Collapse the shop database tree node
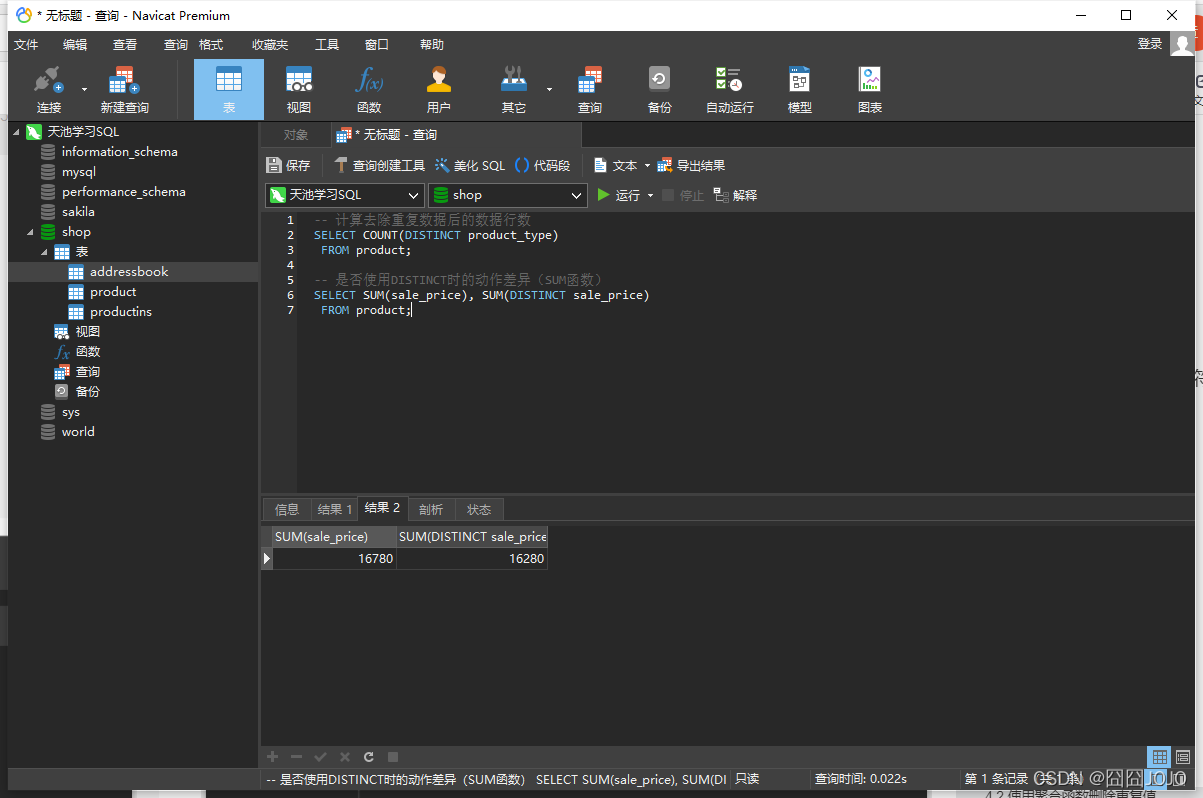The image size is (1203, 798). 30,232
